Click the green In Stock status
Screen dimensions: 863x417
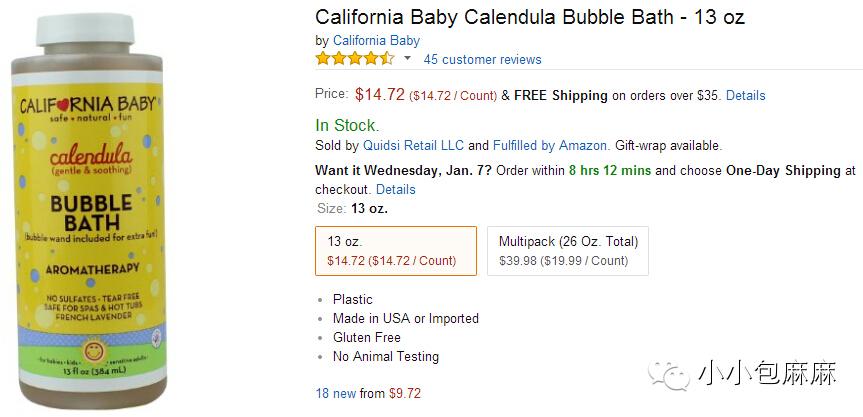[x=347, y=126]
